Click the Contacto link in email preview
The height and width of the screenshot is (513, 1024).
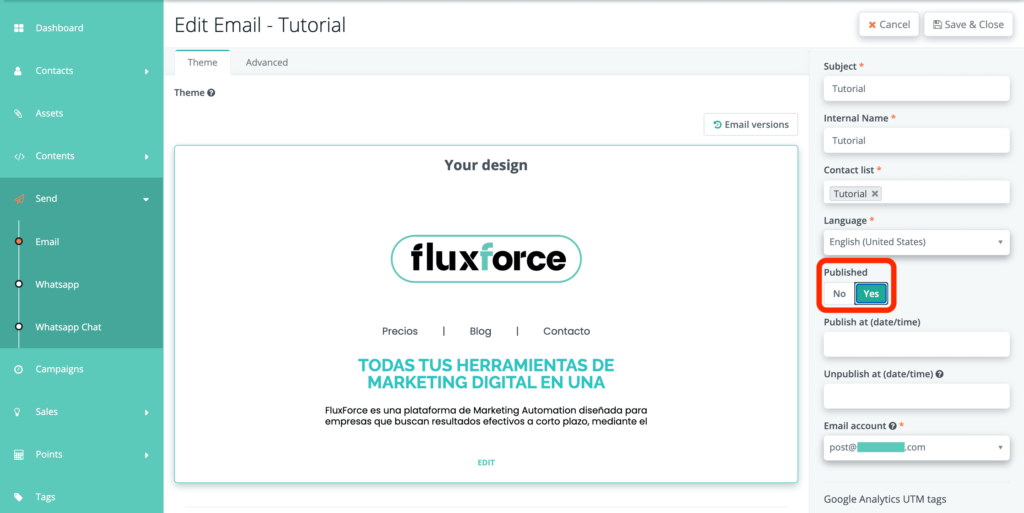click(566, 332)
